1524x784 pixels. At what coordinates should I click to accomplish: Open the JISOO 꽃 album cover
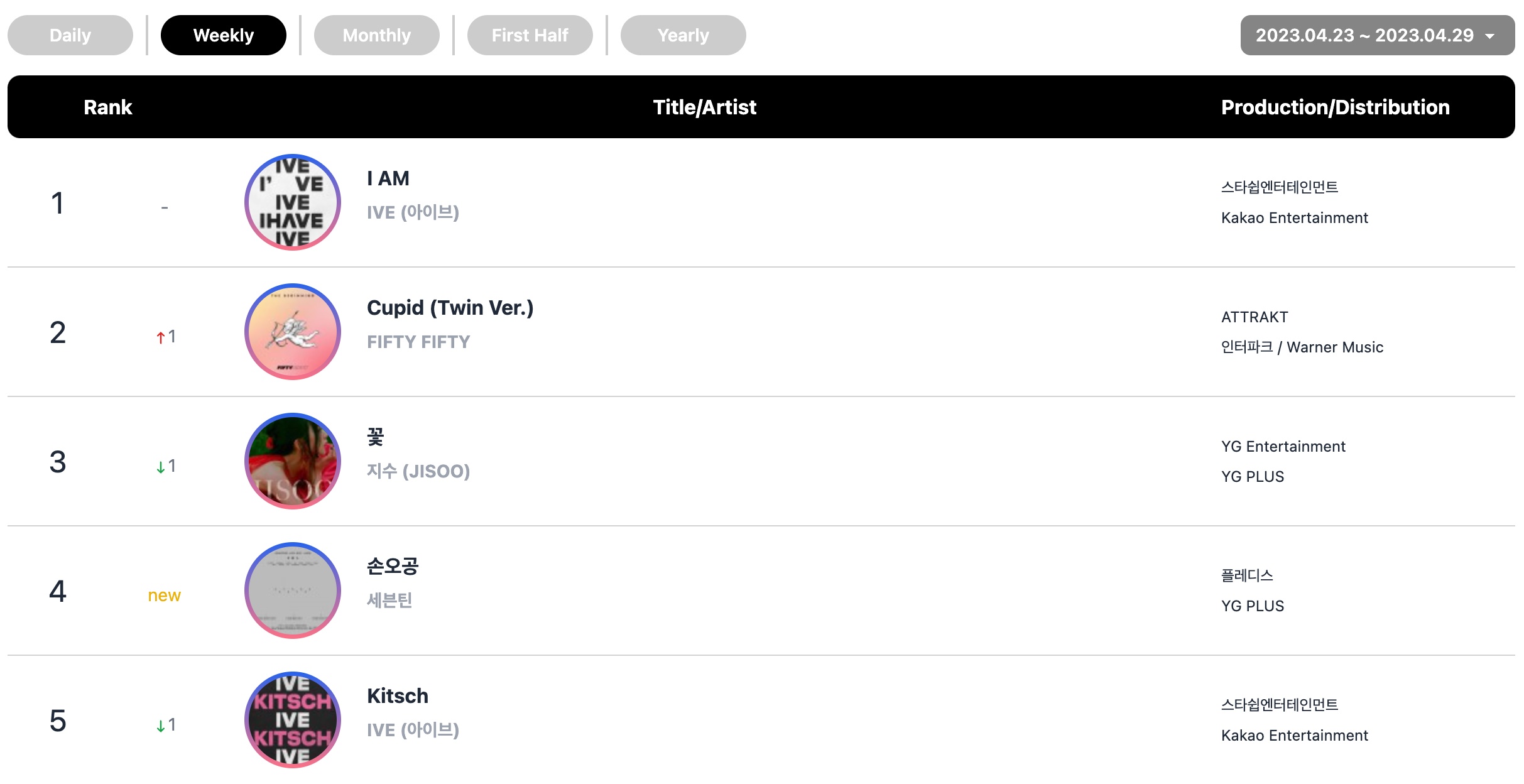tap(292, 461)
